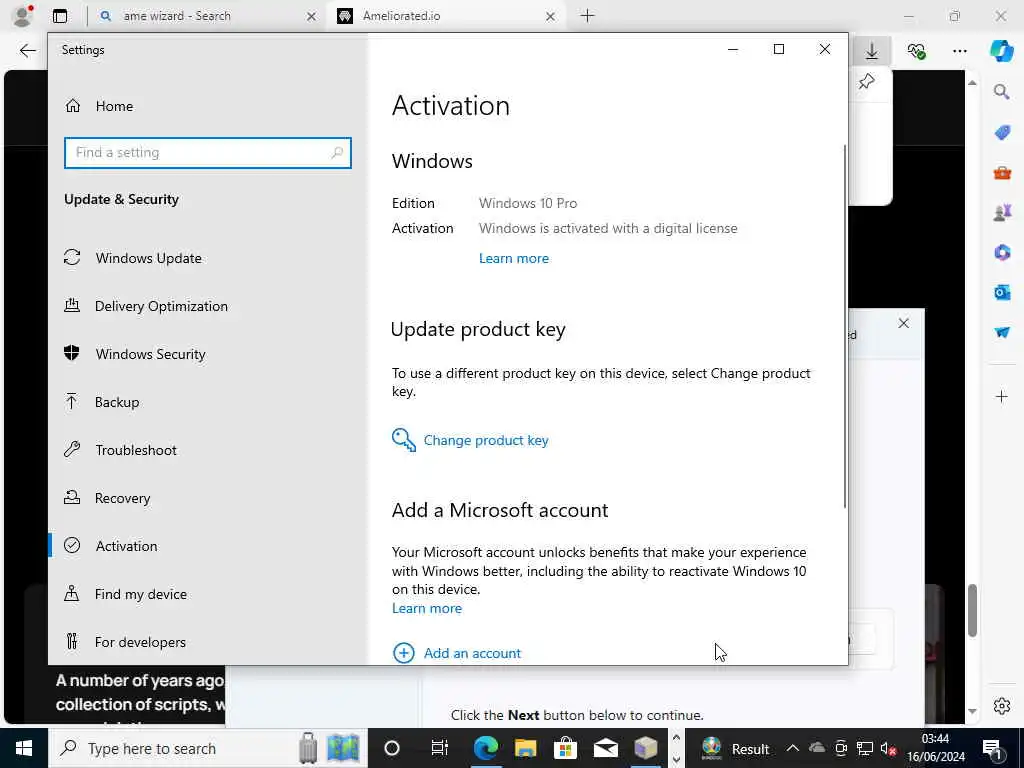Open Windows Update settings page

tap(133, 258)
